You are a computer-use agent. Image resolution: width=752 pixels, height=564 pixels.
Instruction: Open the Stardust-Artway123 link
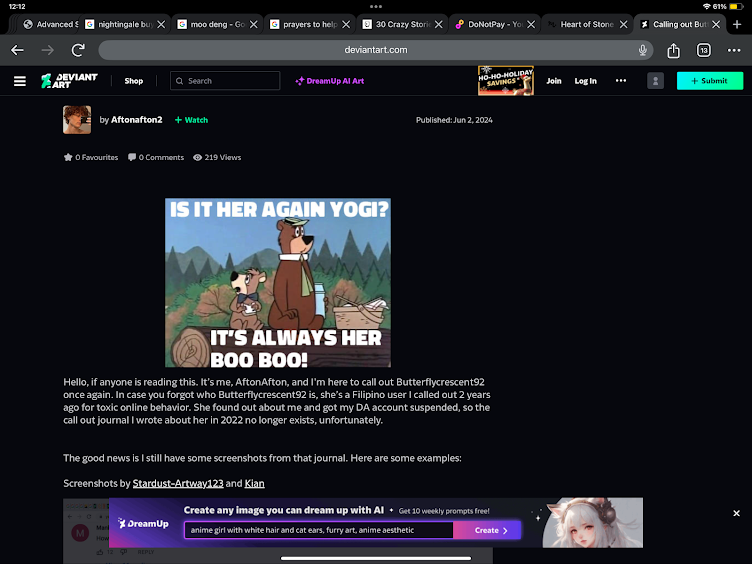point(178,483)
